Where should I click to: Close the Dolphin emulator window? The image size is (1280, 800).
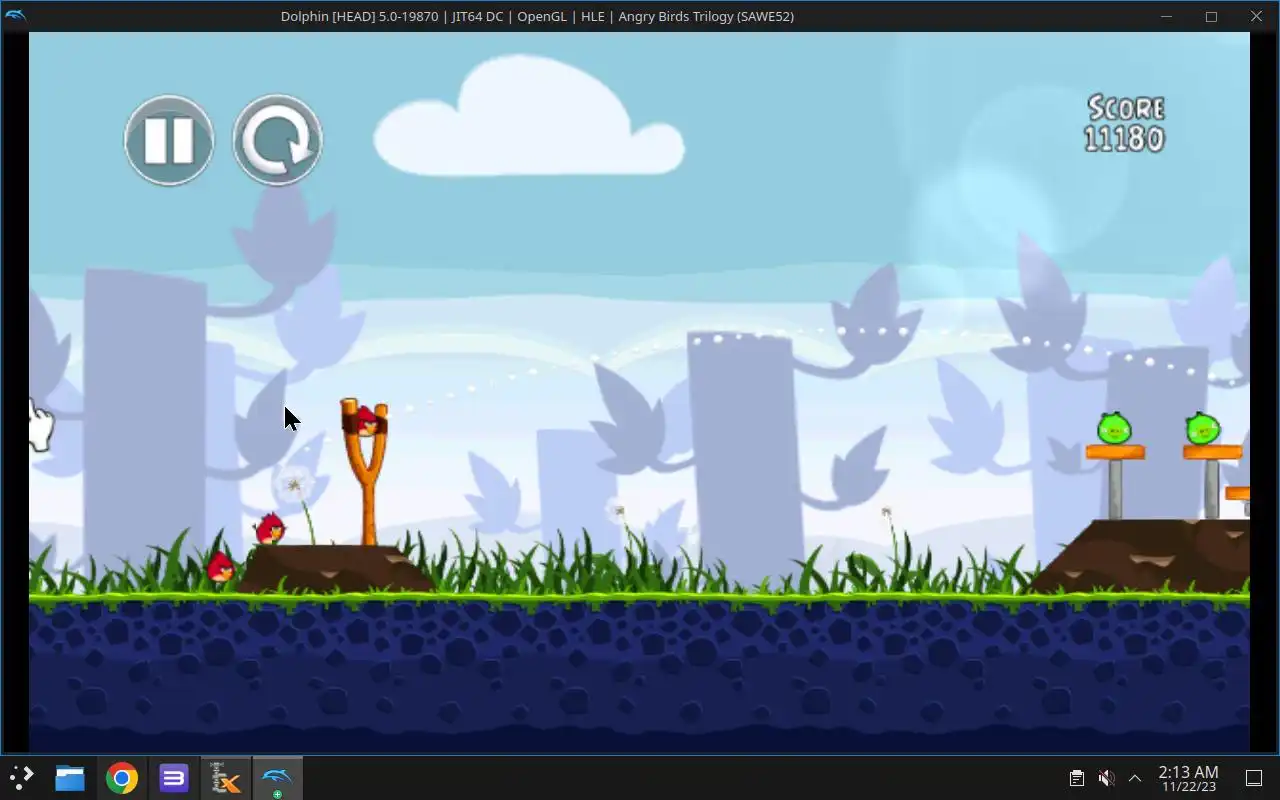tap(1257, 16)
